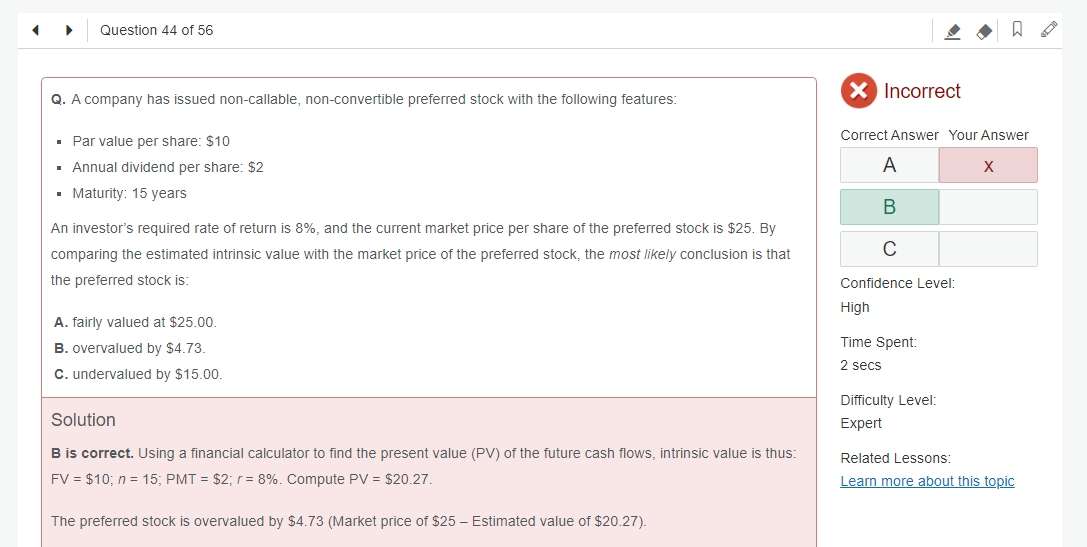The height and width of the screenshot is (547, 1087).
Task: Select option A fairly valued at $25.00
Action: tap(135, 322)
